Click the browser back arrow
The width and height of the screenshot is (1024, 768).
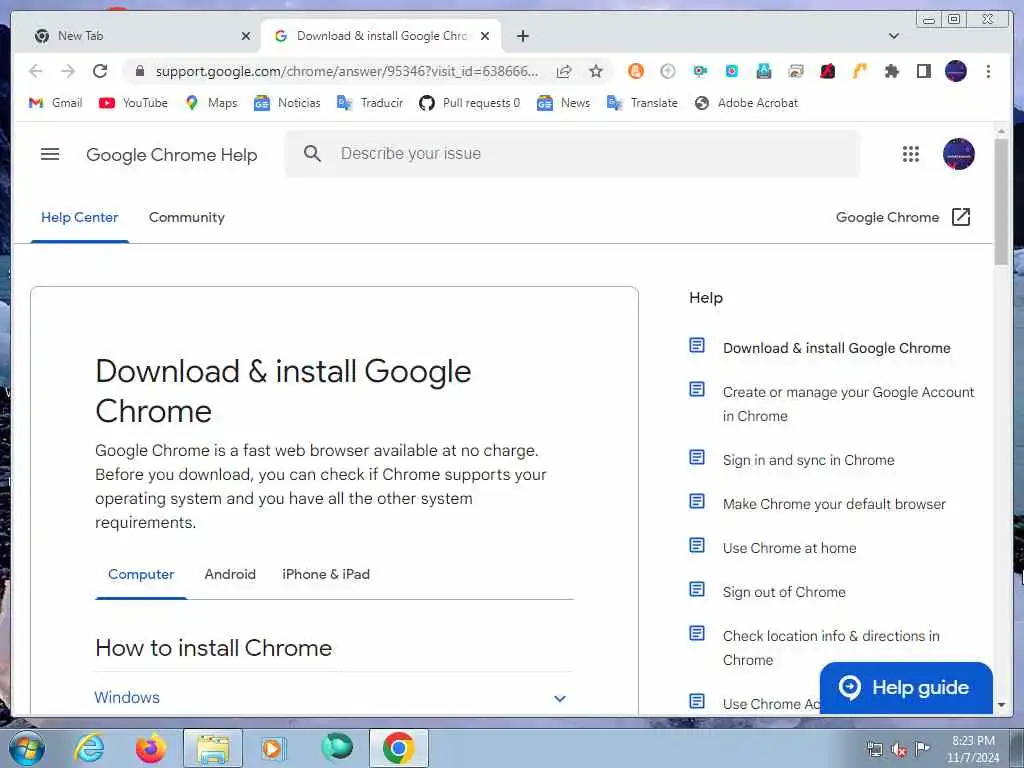(36, 71)
